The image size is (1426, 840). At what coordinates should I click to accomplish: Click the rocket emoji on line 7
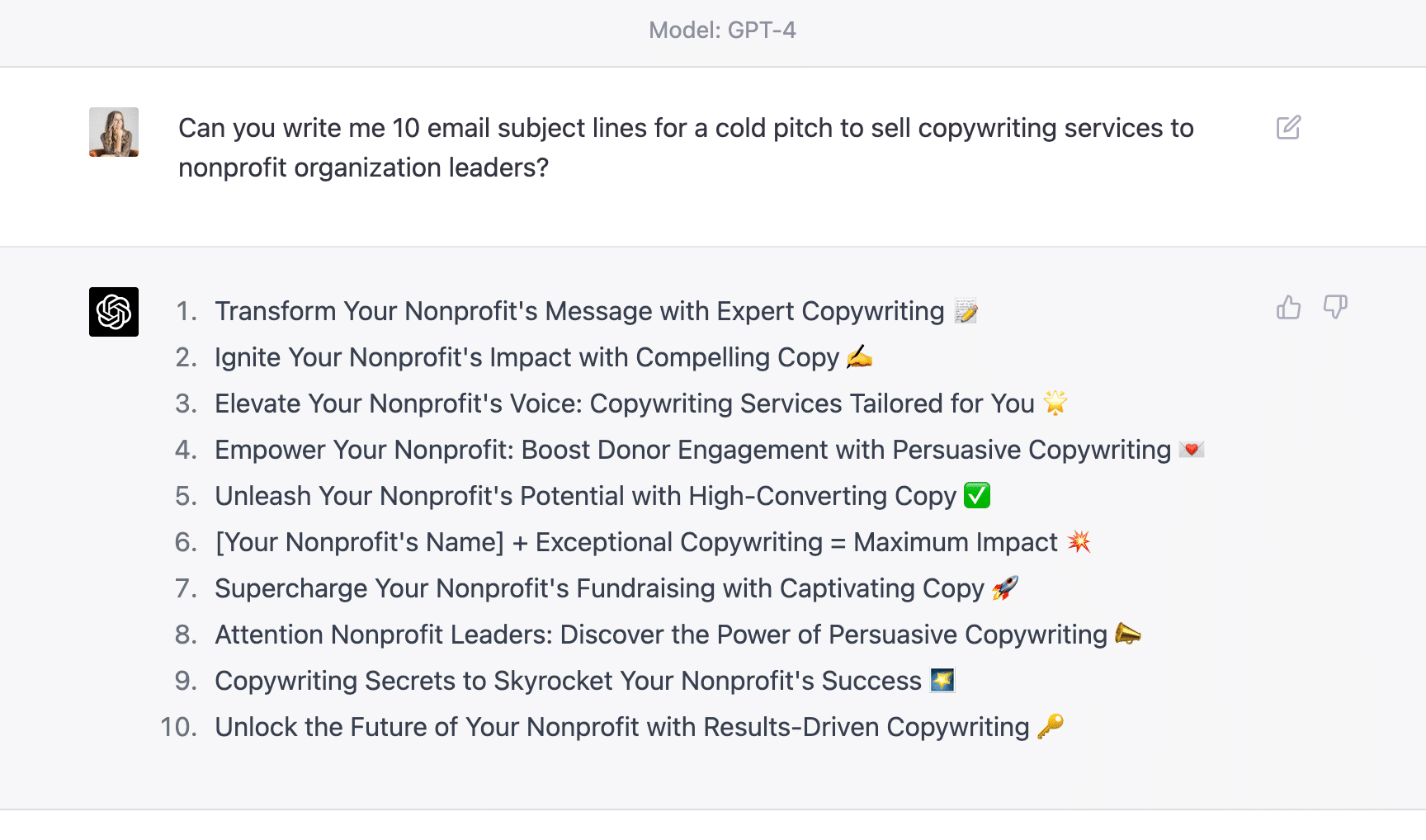[1005, 588]
